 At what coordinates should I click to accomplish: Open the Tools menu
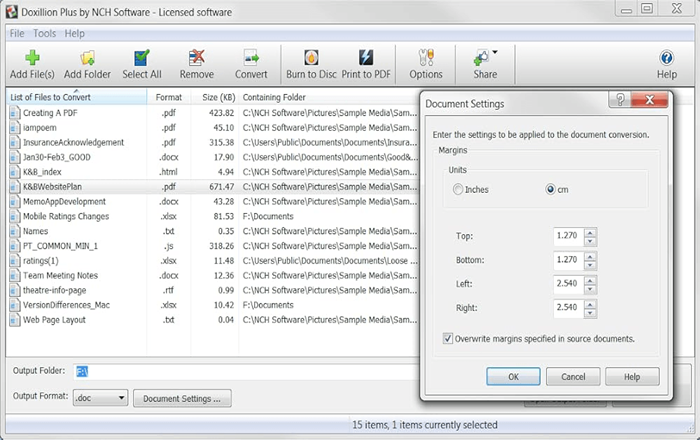point(45,33)
